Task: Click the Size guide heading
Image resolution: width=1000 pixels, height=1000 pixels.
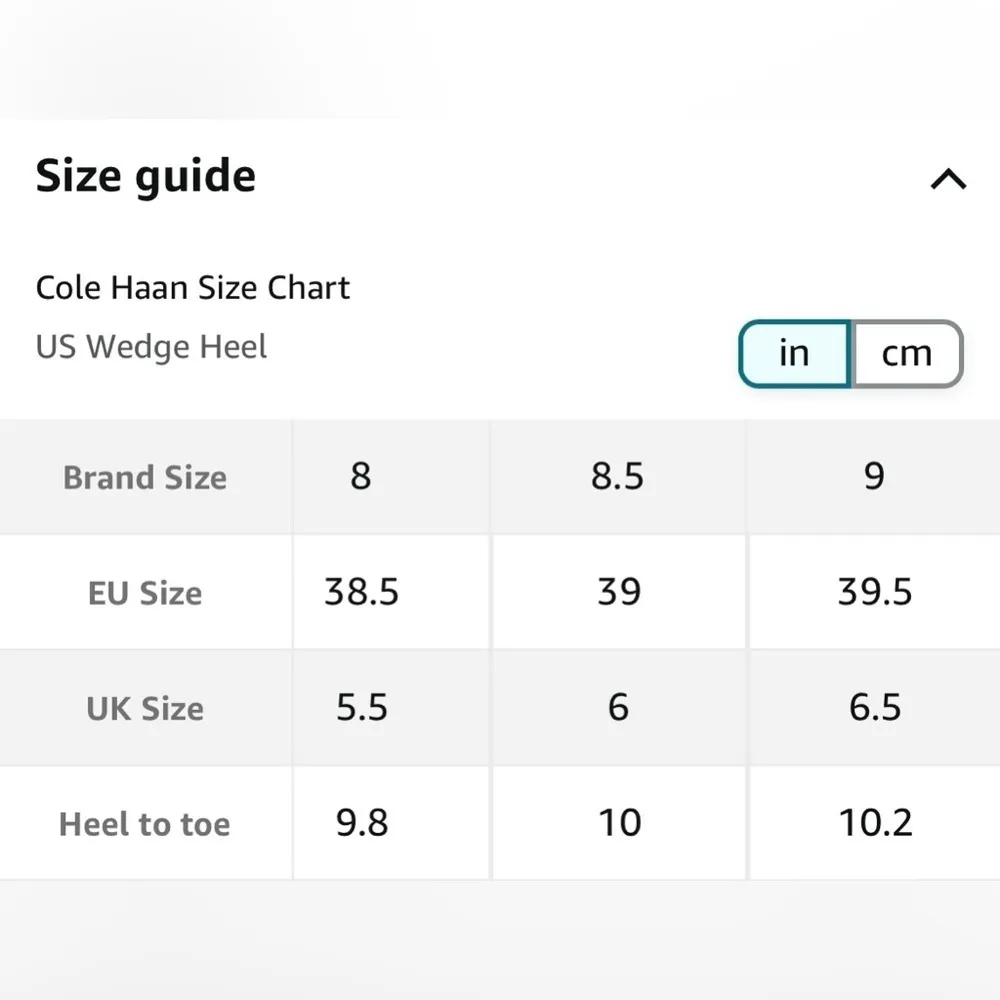Action: click(x=146, y=177)
